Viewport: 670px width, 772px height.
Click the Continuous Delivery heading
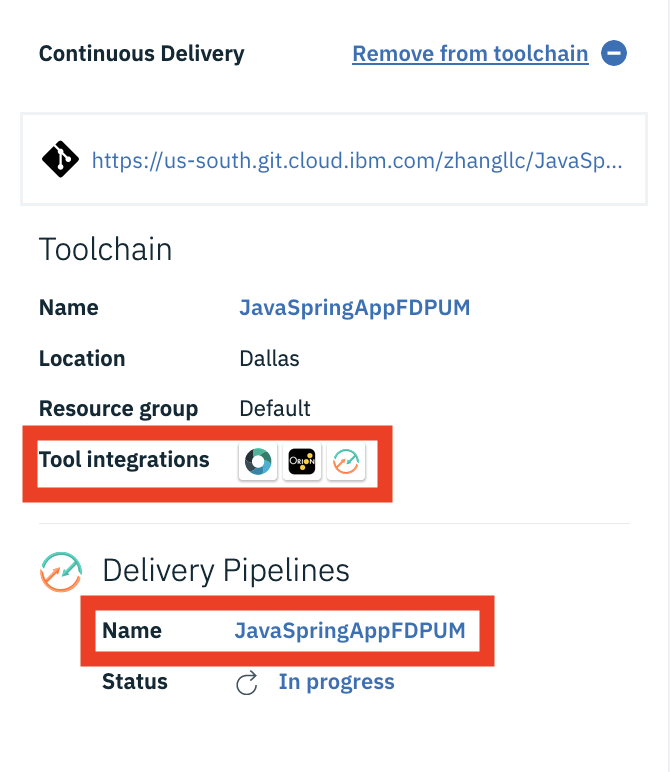click(x=142, y=54)
